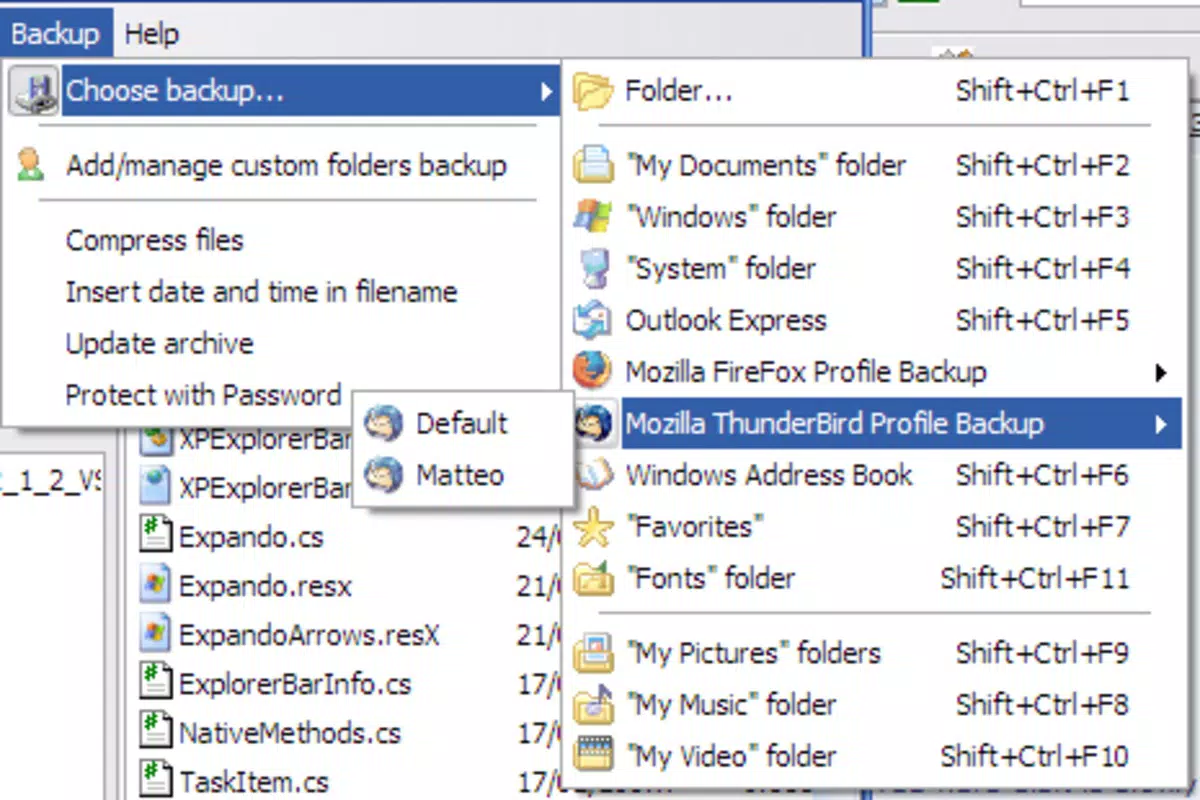Select Expando.resx in the file list

pyautogui.click(x=265, y=587)
